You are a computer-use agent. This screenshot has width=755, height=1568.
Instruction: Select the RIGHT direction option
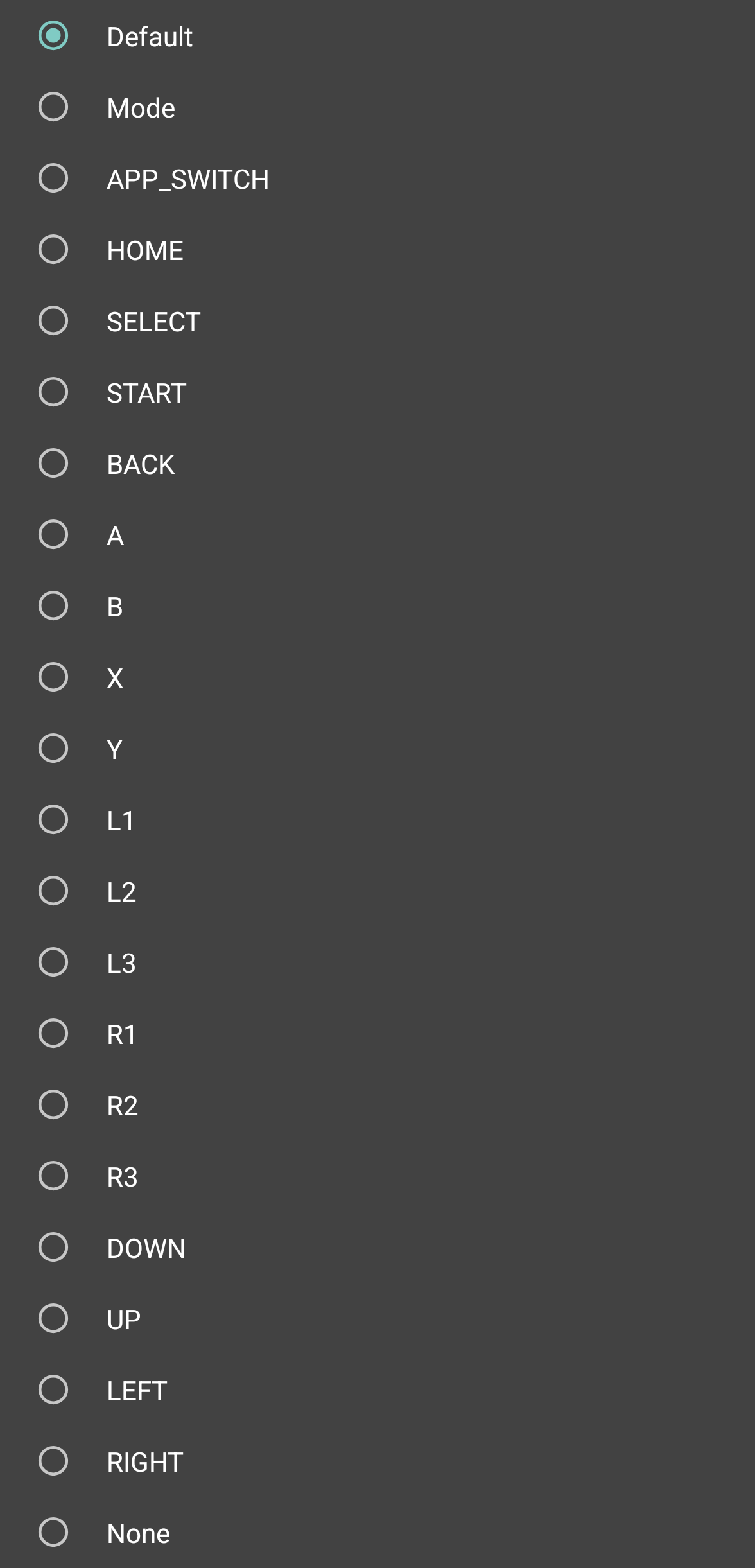click(x=53, y=1461)
